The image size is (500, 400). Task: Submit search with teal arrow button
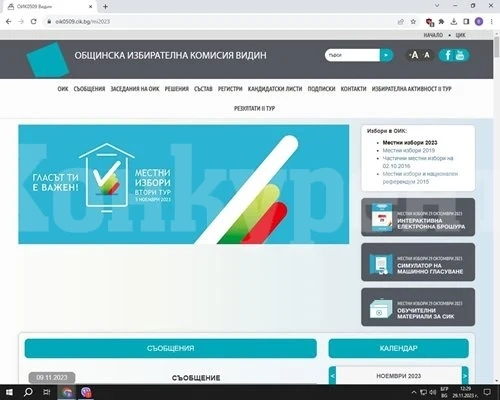(x=387, y=55)
